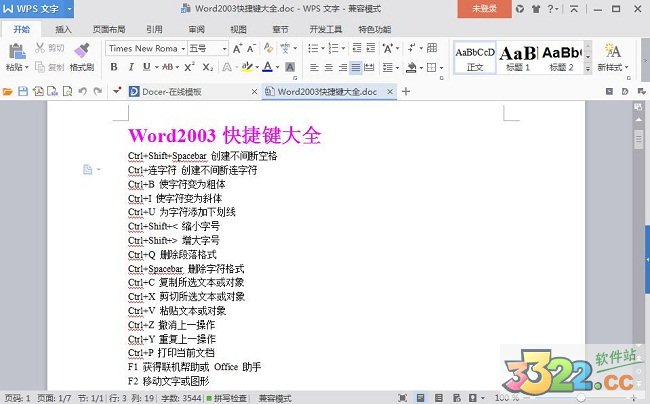Adjust the zoom slider handle
The width and height of the screenshot is (650, 404).
tap(581, 398)
